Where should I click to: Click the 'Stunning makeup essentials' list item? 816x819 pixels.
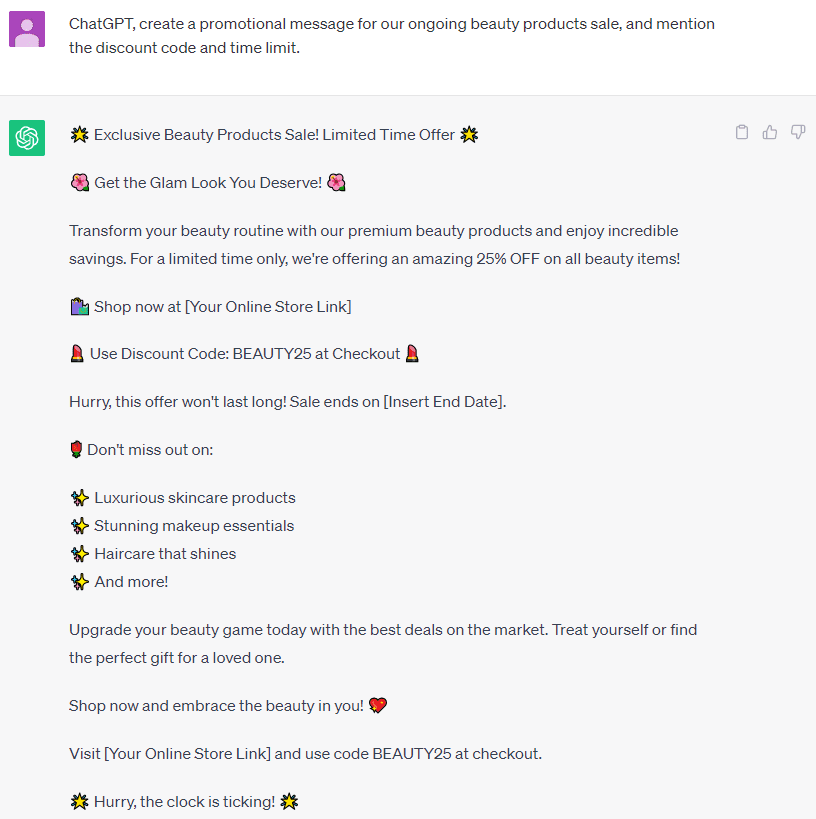coord(194,526)
